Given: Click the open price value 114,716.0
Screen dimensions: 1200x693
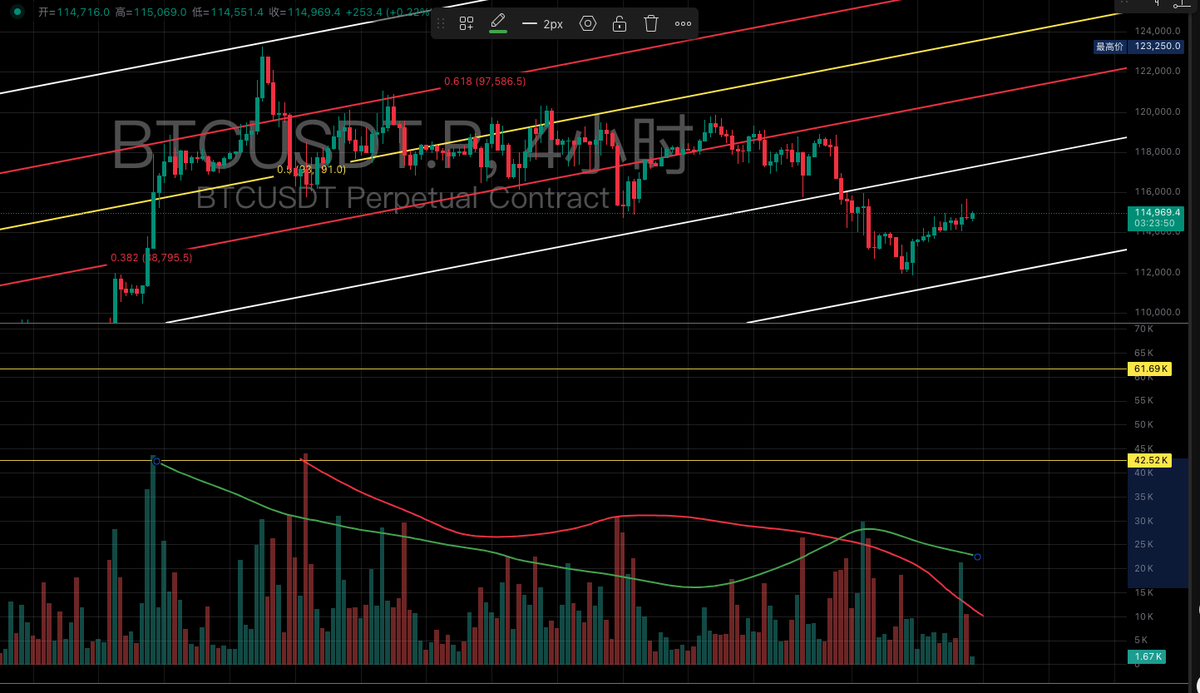Looking at the screenshot, I should tap(82, 12).
